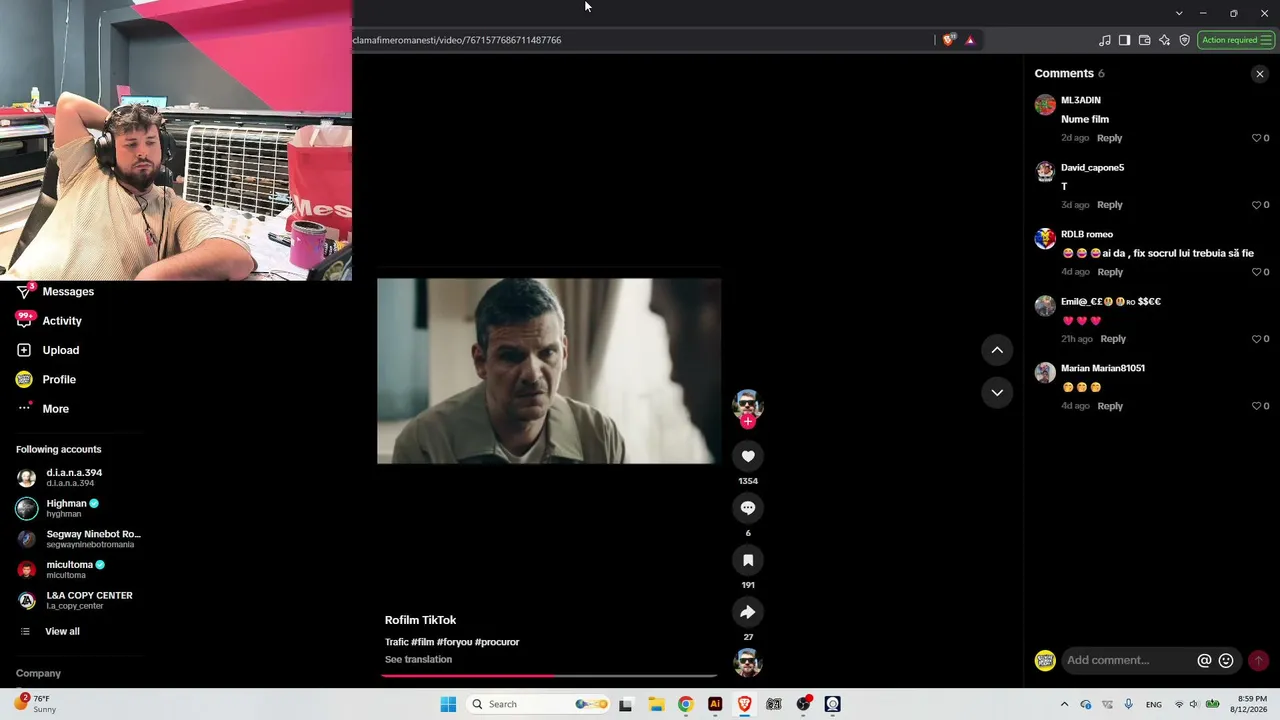The image size is (1280, 720).
Task: Reply to Marian Marian81051's comment
Action: [1109, 406]
